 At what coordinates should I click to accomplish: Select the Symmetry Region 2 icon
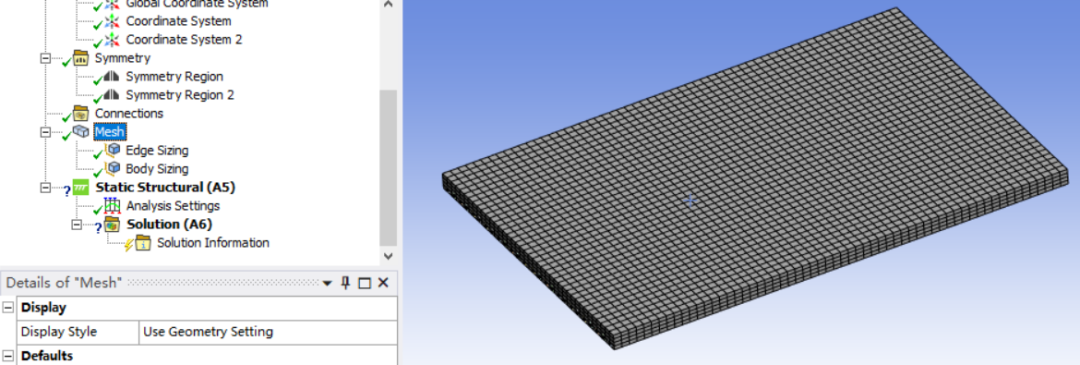click(x=112, y=95)
